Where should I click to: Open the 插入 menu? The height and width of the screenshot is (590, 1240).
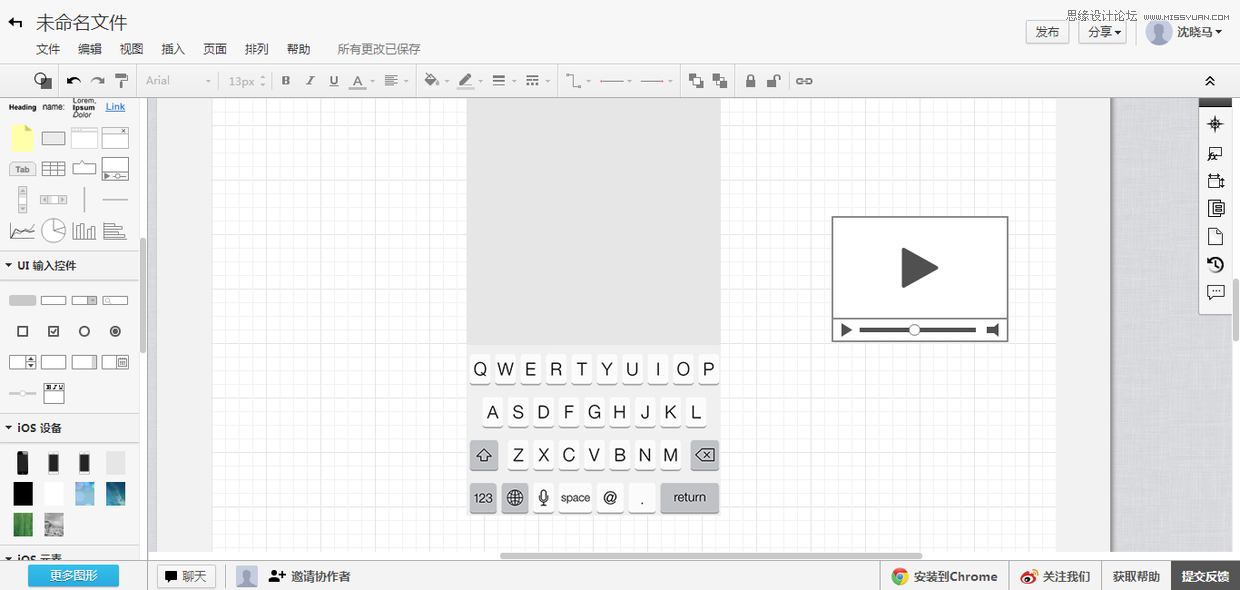173,49
